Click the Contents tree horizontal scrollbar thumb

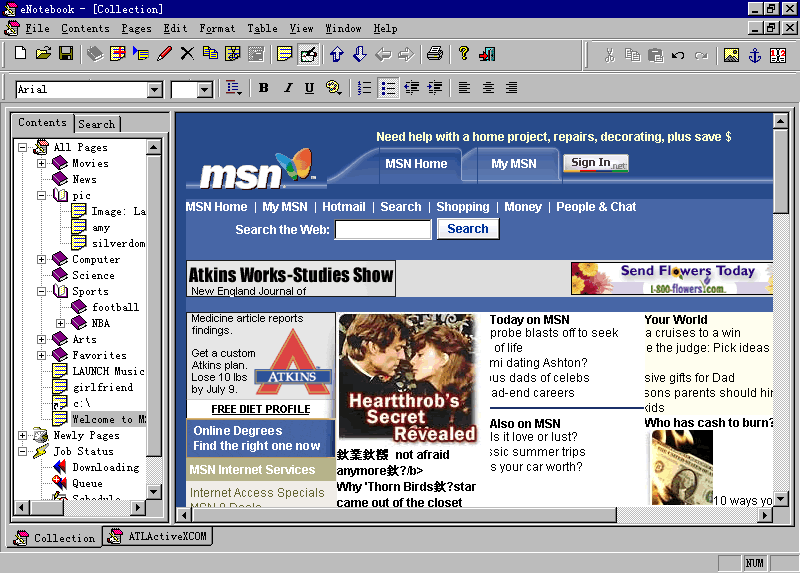click(47, 507)
